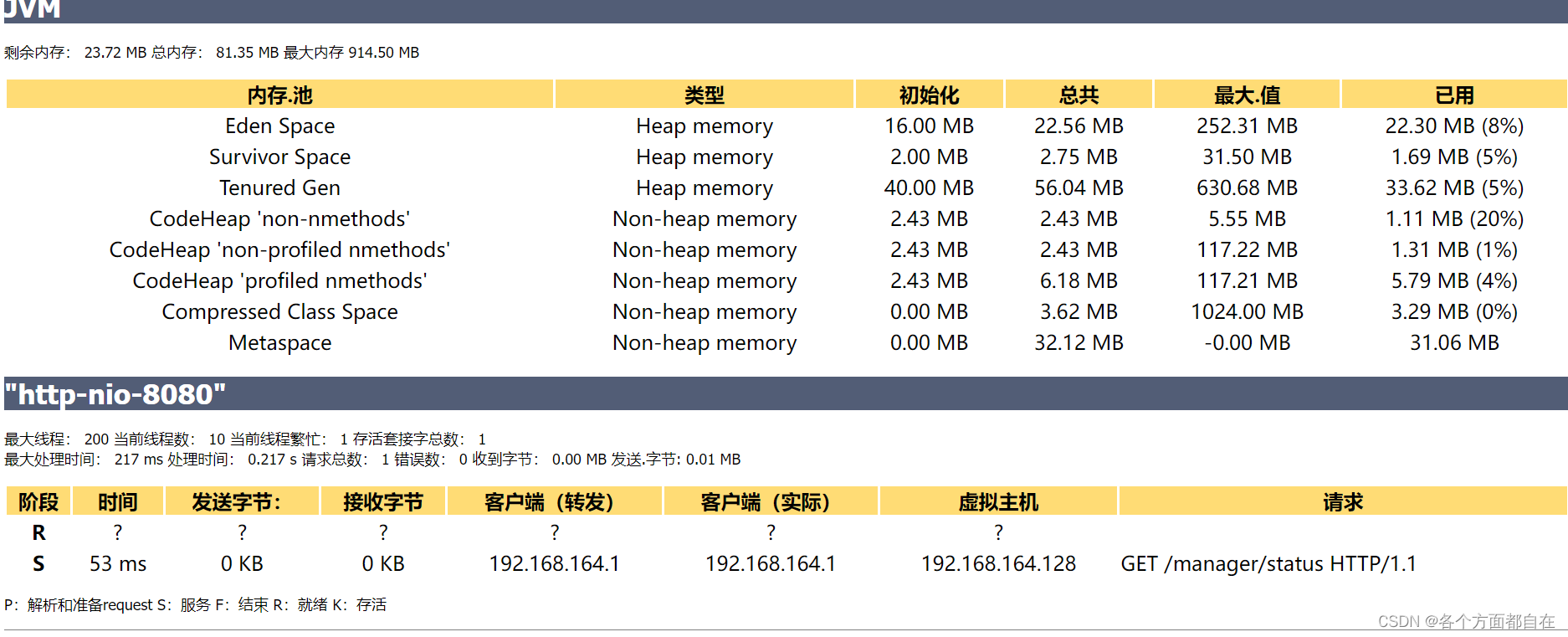Click the 40.00 MB Tenured initial value
Viewport: 1568px width, 637px height.
pyautogui.click(x=929, y=188)
